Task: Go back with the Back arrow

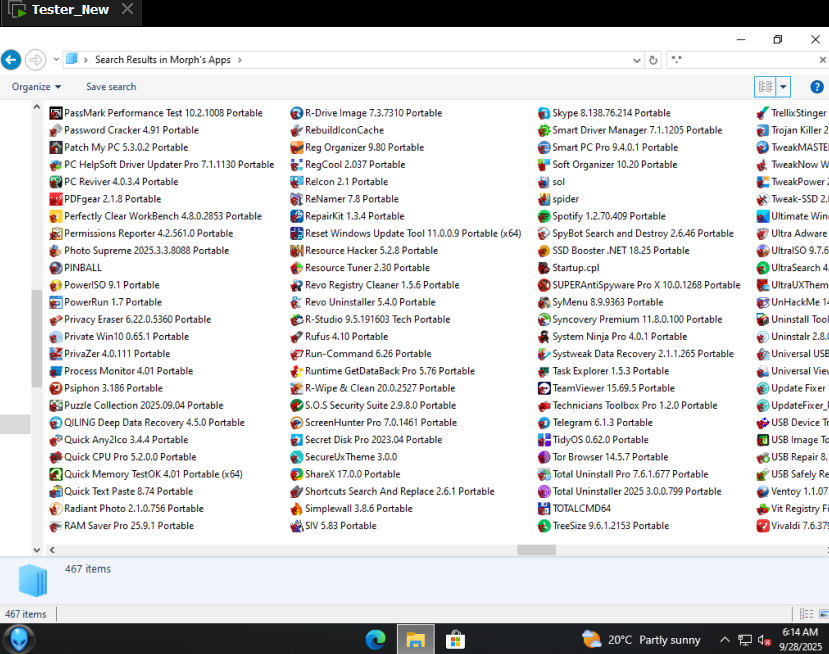Action: coord(11,60)
